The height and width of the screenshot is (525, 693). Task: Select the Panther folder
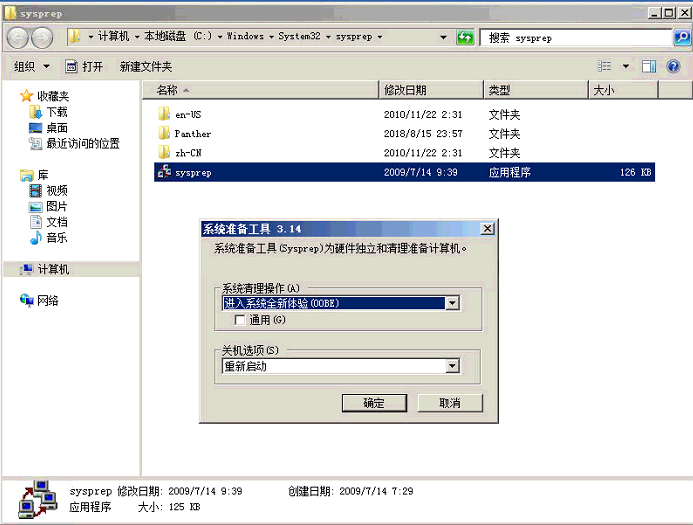pos(192,133)
